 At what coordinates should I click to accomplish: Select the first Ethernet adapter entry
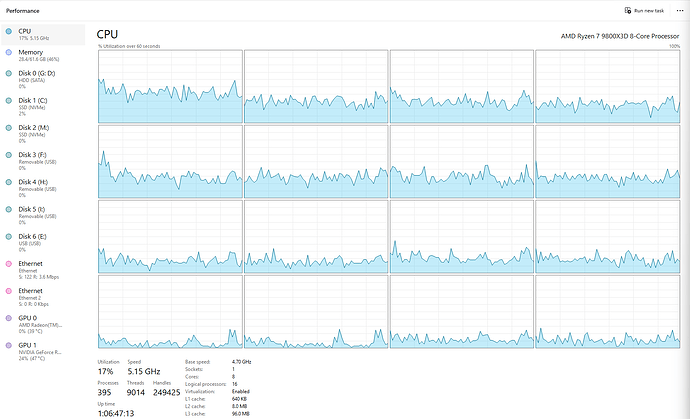(x=43, y=270)
